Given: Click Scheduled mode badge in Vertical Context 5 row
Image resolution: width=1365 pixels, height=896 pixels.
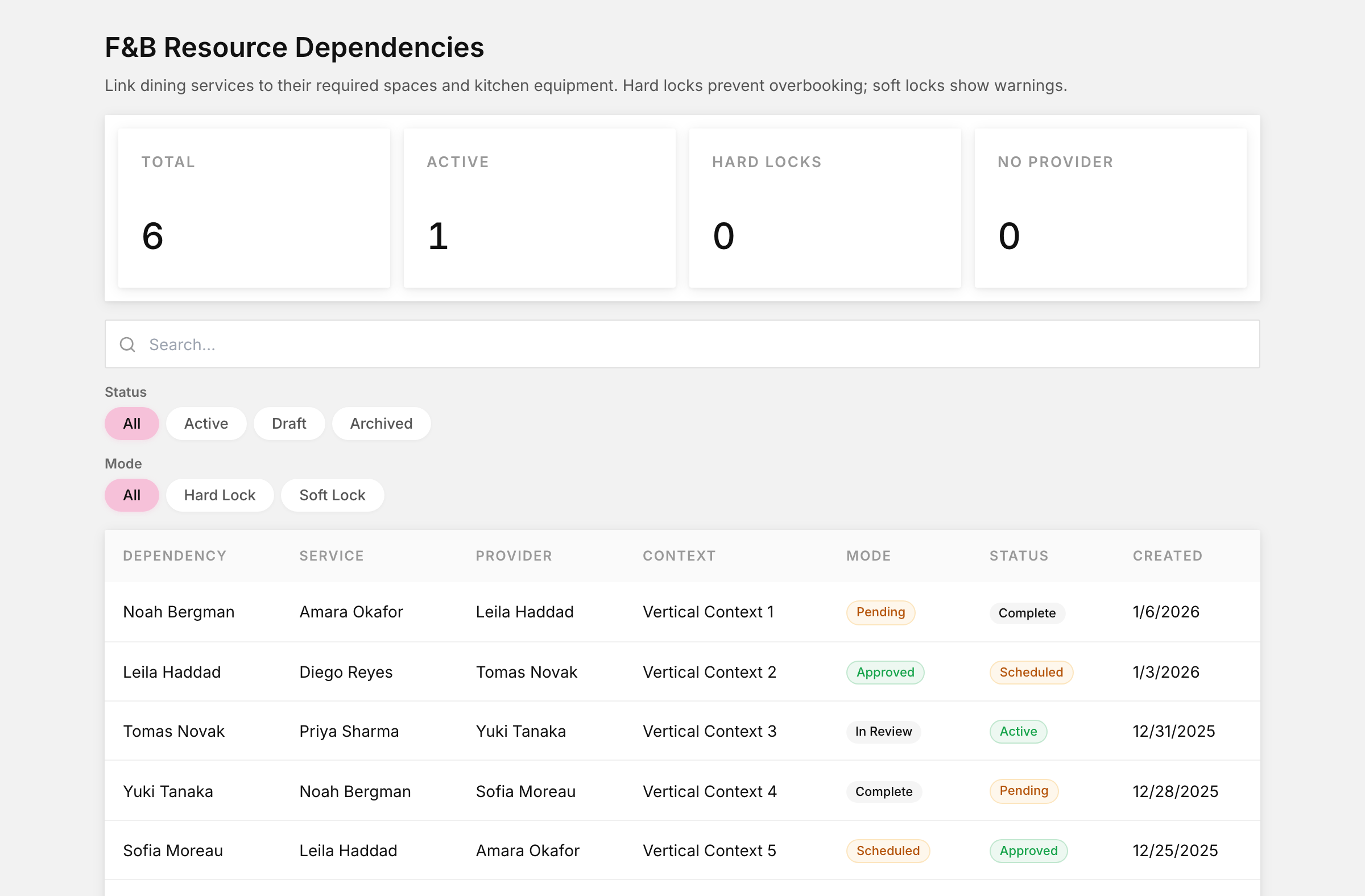Looking at the screenshot, I should click(888, 851).
